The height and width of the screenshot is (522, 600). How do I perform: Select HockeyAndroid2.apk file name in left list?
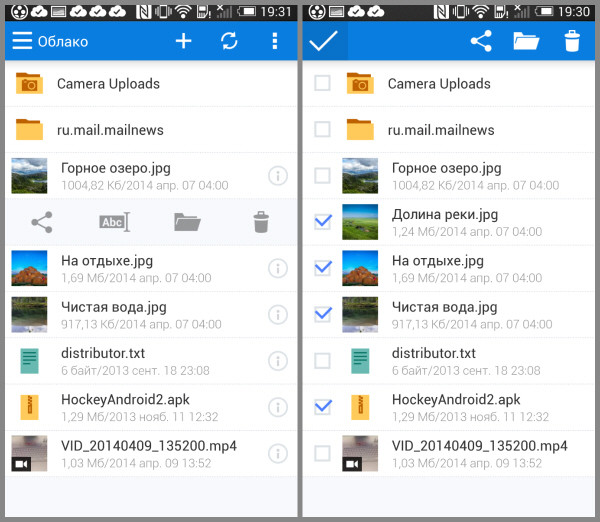pyautogui.click(x=126, y=400)
